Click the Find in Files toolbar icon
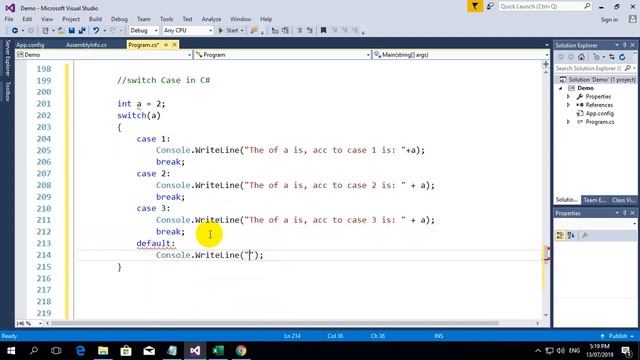 click(254, 31)
